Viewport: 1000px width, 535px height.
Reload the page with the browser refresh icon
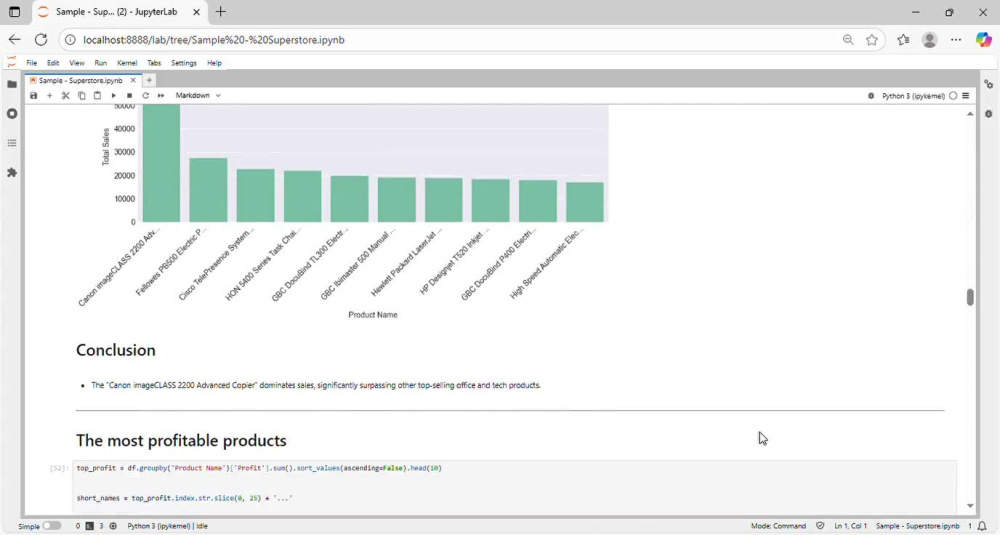click(x=41, y=40)
